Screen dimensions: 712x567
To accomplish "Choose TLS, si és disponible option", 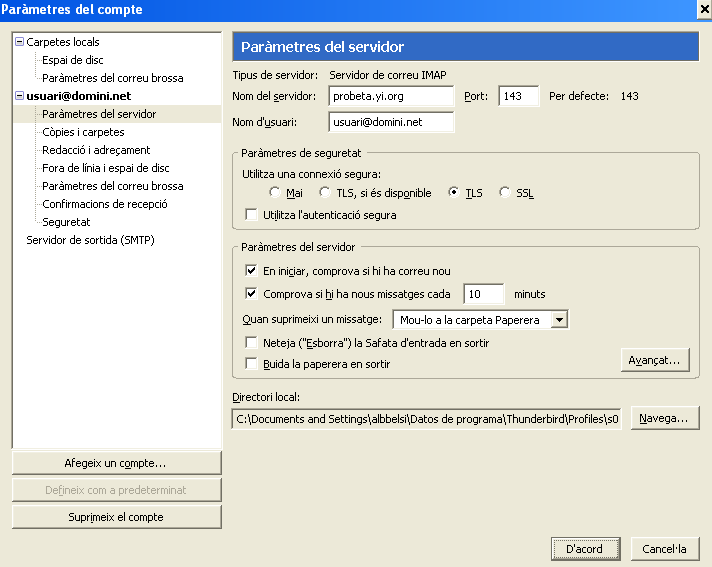I will 325,192.
